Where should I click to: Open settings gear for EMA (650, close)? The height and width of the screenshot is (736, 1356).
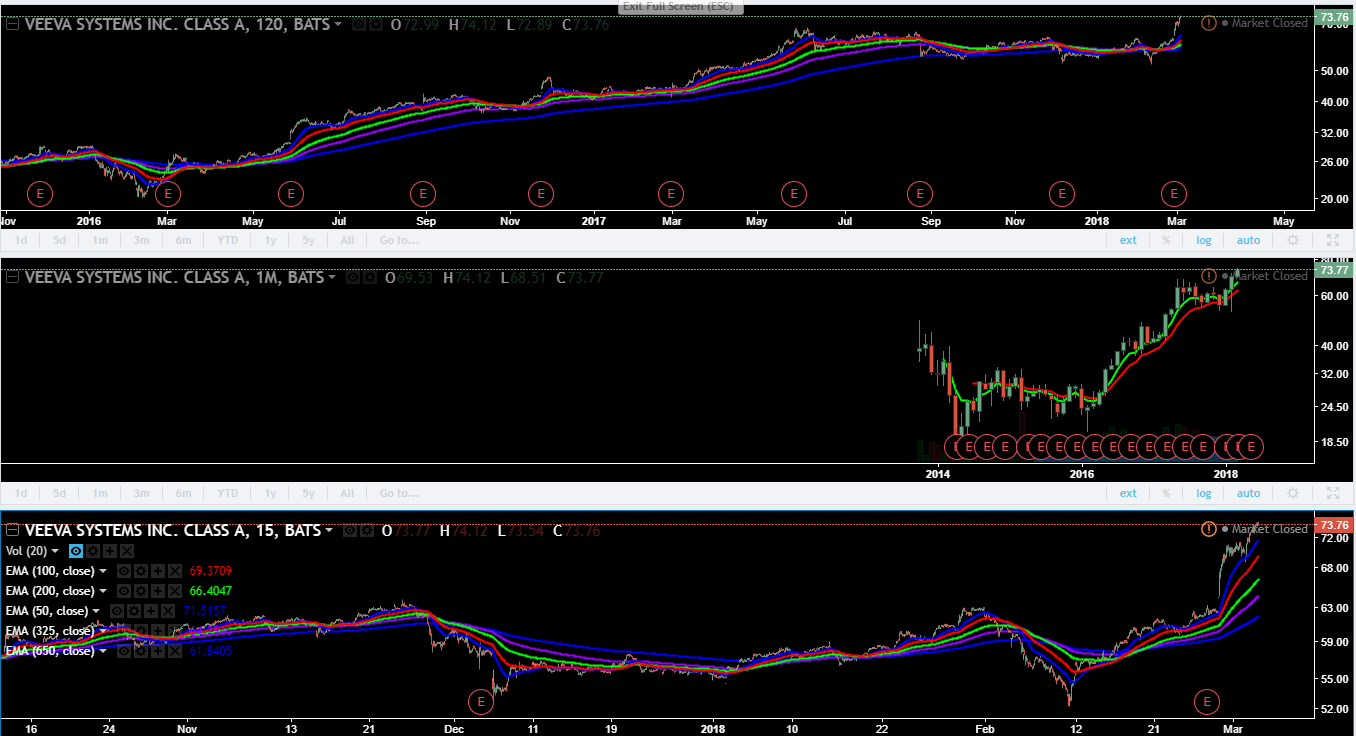(141, 651)
